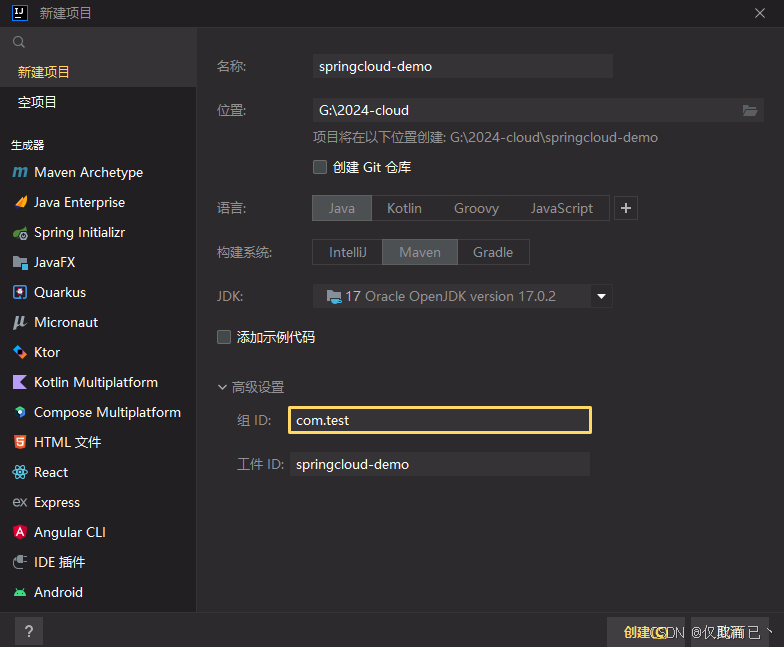Click the Angular CLI red shield icon
Screen dimensions: 784x647
click(20, 532)
